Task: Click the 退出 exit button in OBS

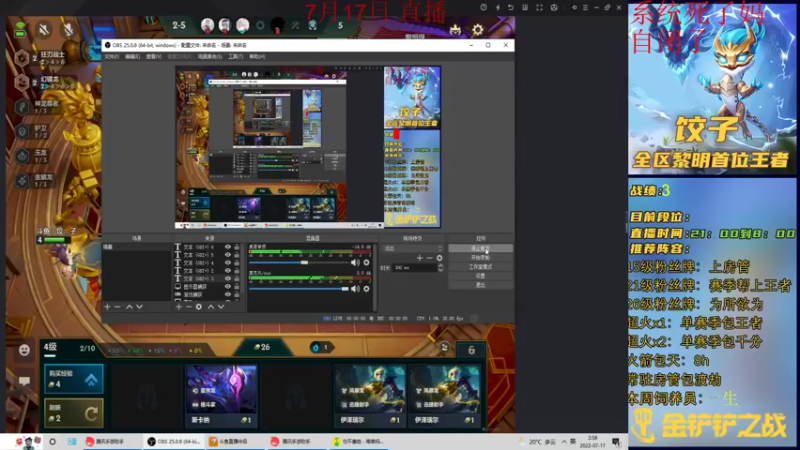Action: pyautogui.click(x=481, y=285)
